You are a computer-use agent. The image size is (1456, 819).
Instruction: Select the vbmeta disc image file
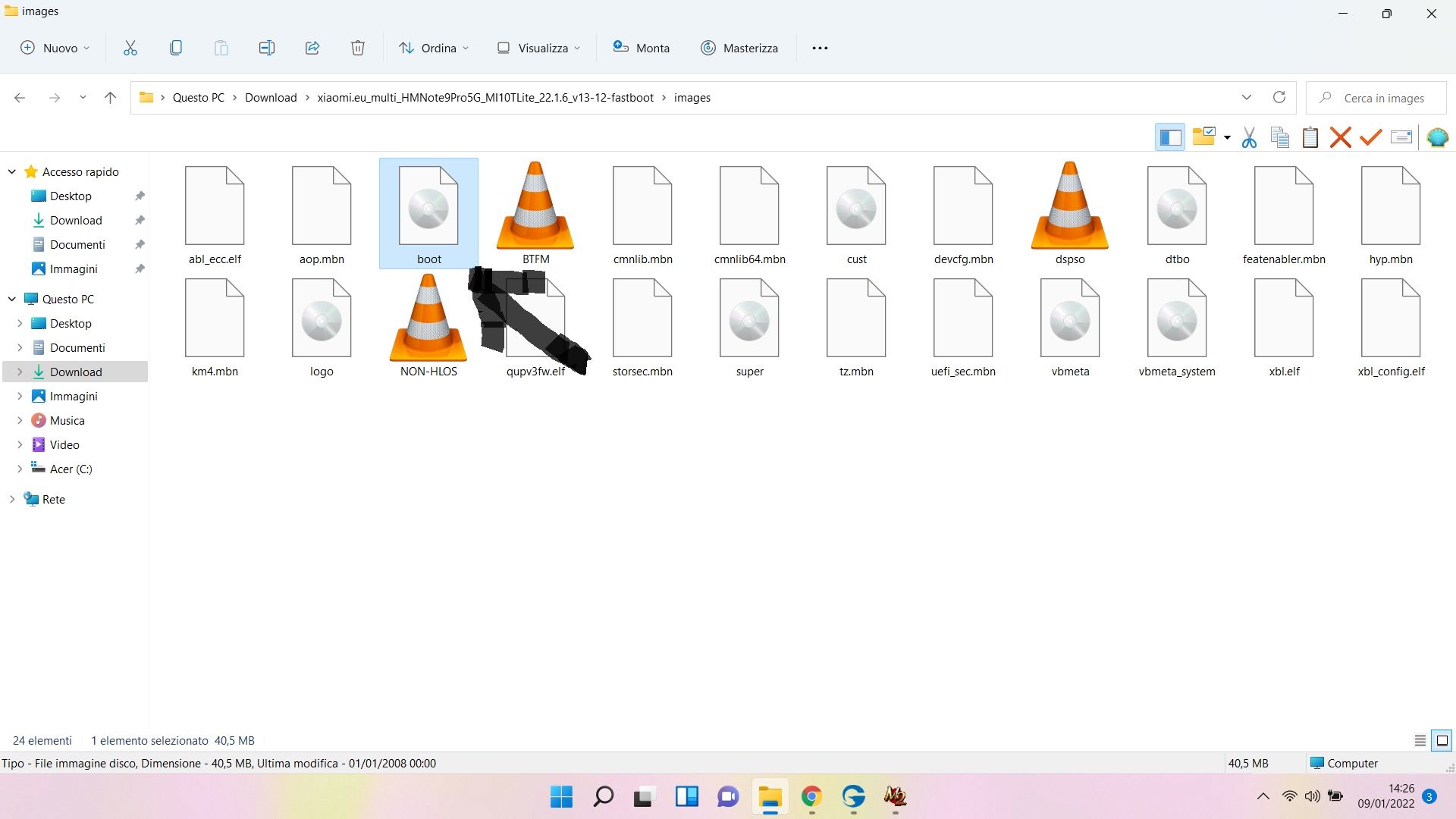click(1070, 326)
